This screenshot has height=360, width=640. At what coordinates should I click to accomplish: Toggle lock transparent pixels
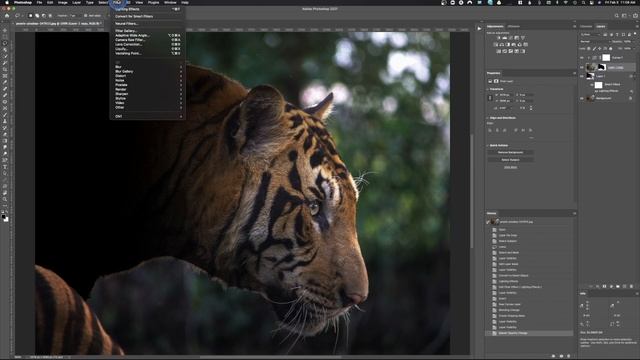[589, 49]
